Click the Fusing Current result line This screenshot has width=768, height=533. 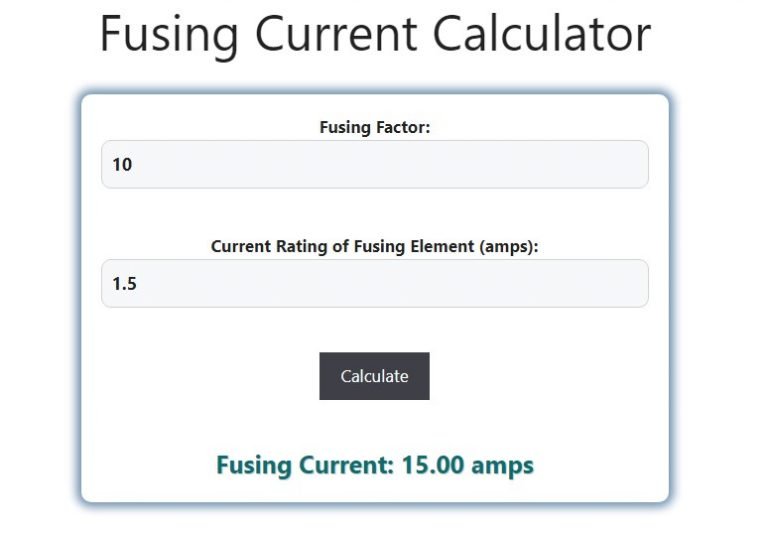[x=374, y=465]
